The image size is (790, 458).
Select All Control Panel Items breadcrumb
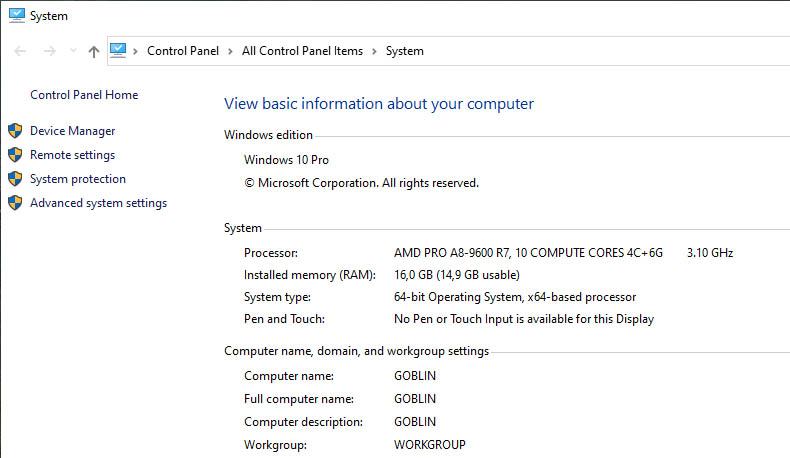tap(302, 51)
